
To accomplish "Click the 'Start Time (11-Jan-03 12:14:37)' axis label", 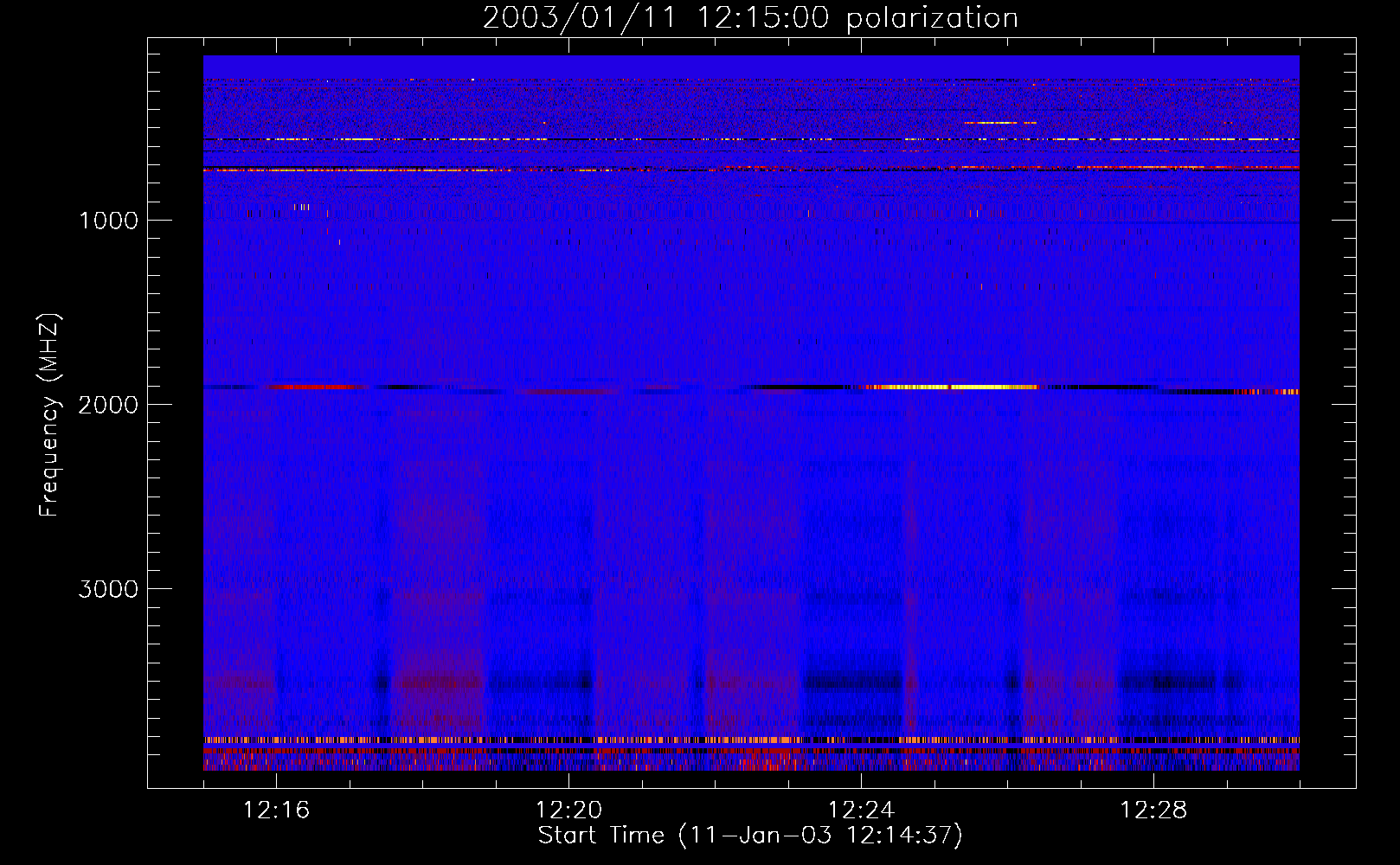I will [750, 836].
